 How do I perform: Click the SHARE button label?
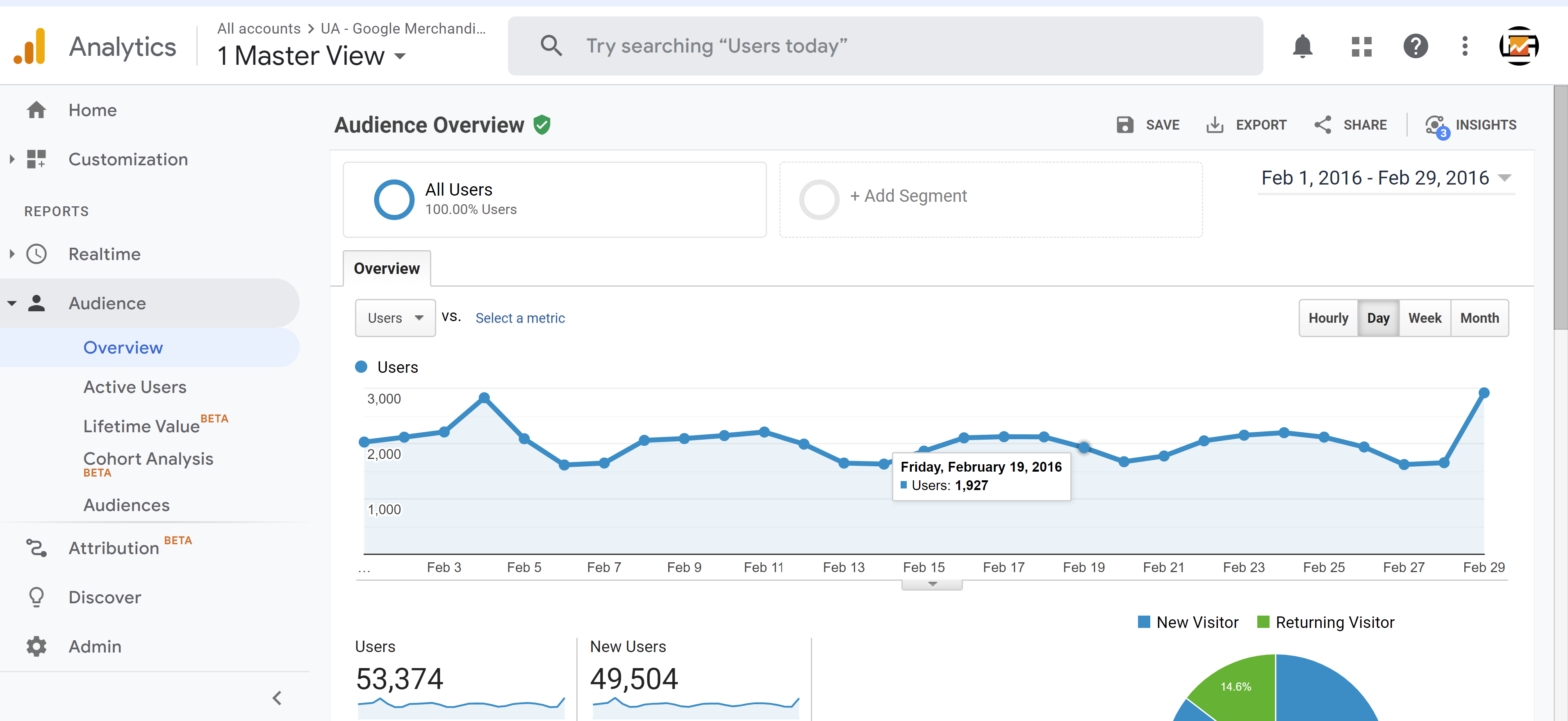[1365, 125]
